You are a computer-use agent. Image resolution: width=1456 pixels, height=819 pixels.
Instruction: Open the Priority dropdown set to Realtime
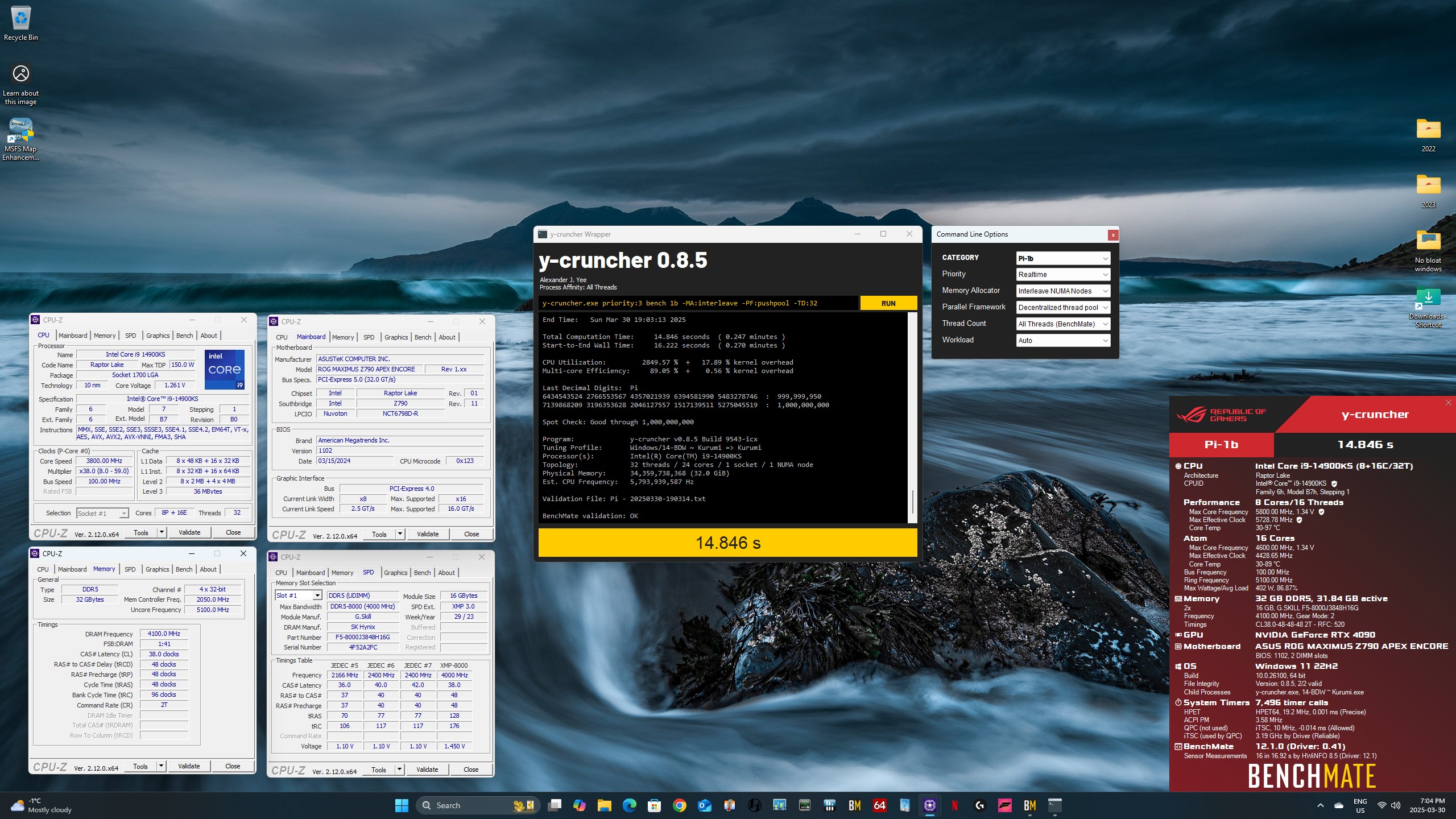pyautogui.click(x=1063, y=275)
